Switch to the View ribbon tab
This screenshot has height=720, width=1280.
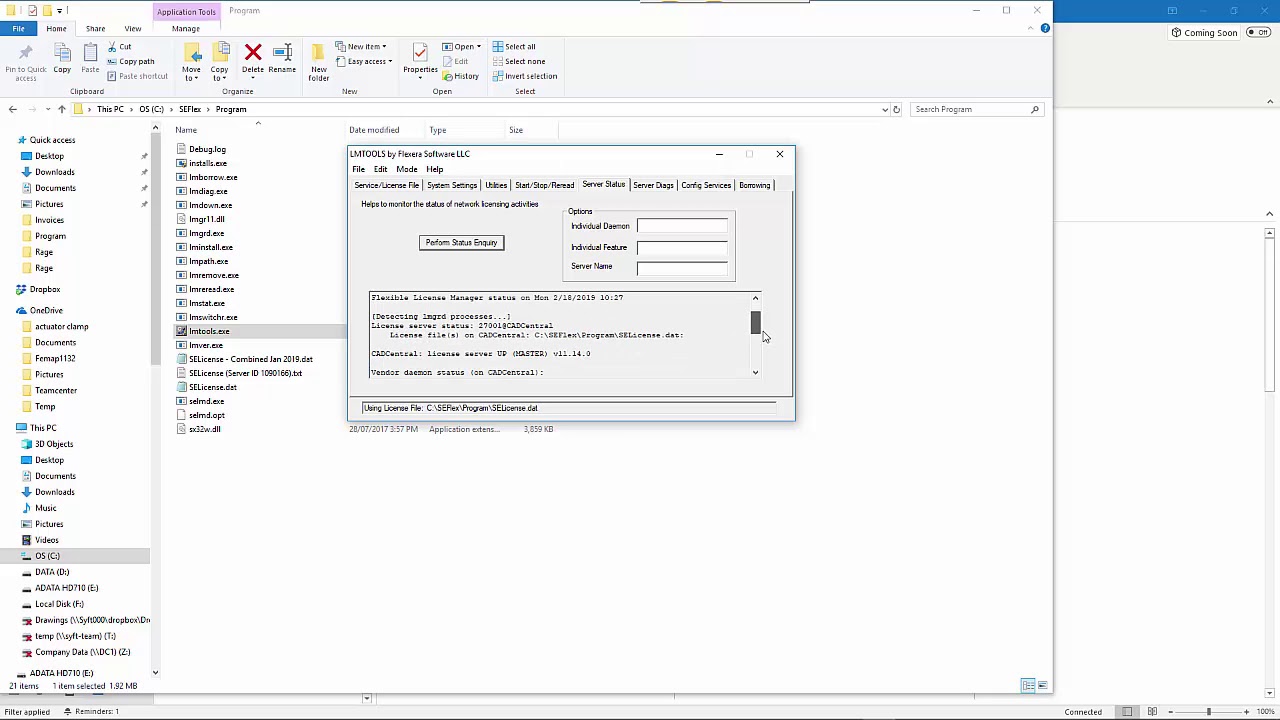pos(132,28)
